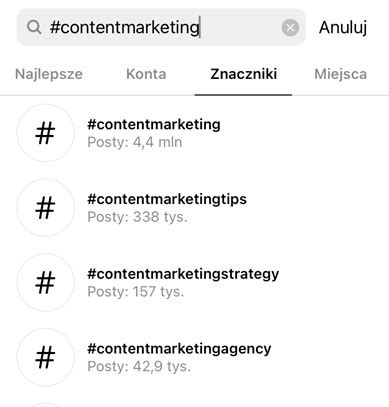Select the Posty: 157 tys. count text

coord(136,292)
